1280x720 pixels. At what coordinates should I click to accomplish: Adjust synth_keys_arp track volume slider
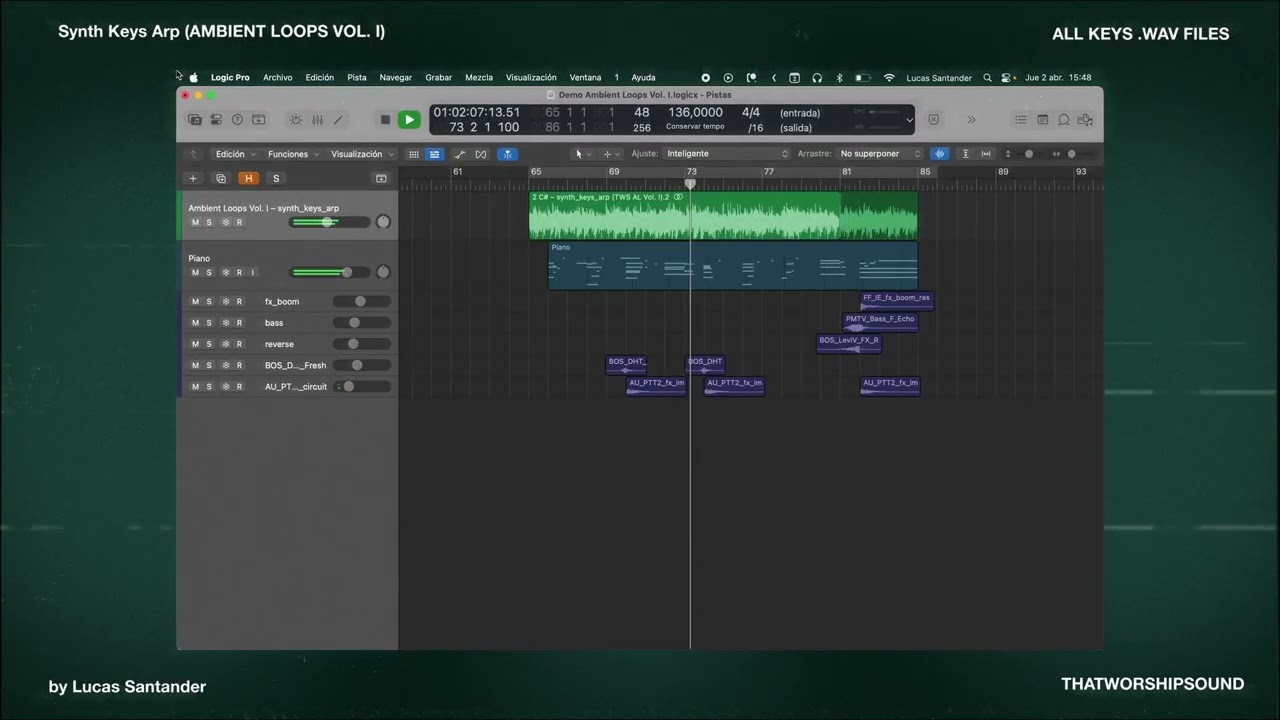tap(330, 222)
